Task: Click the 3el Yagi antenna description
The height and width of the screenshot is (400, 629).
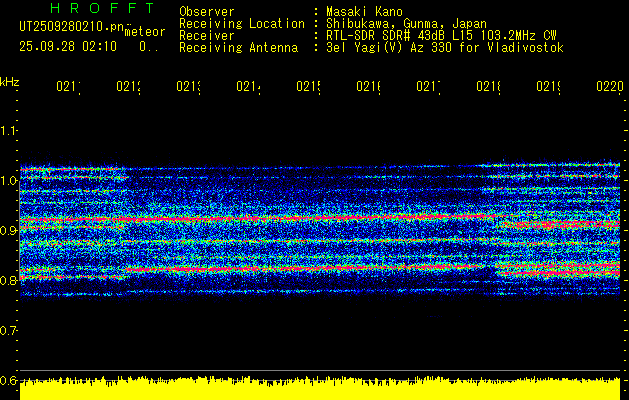Action: tap(445, 48)
